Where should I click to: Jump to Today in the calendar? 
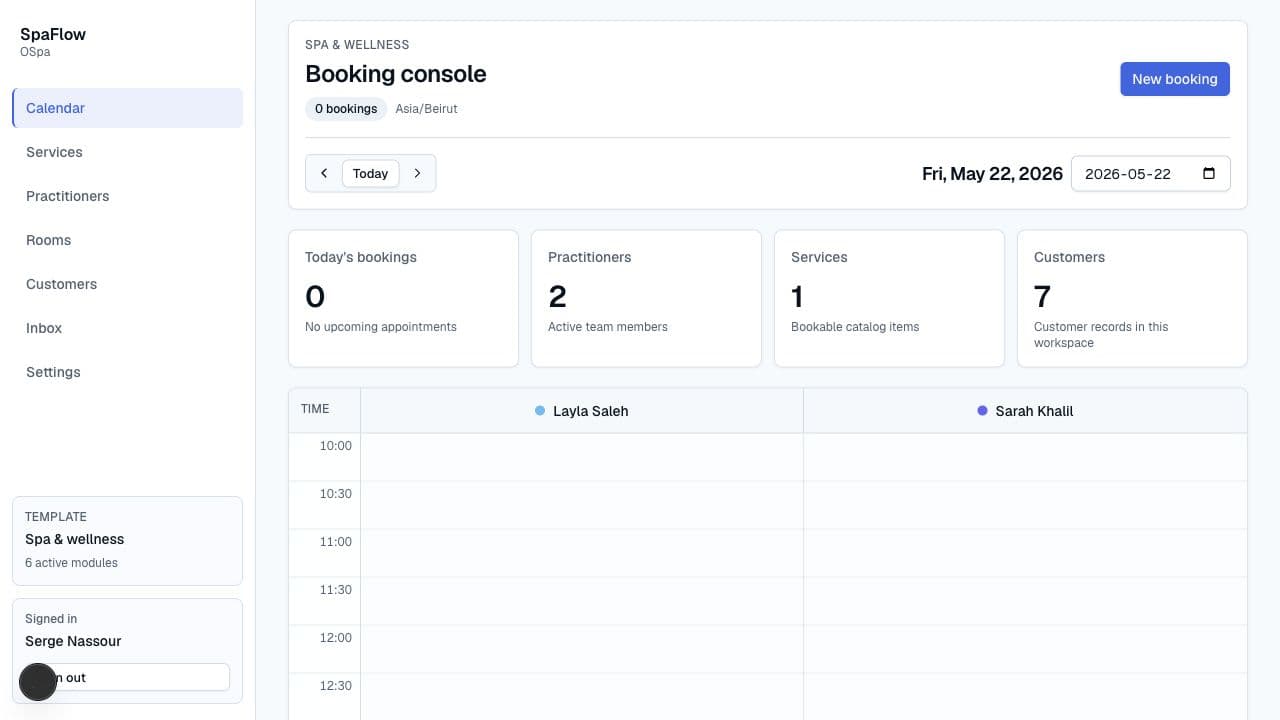(x=370, y=173)
